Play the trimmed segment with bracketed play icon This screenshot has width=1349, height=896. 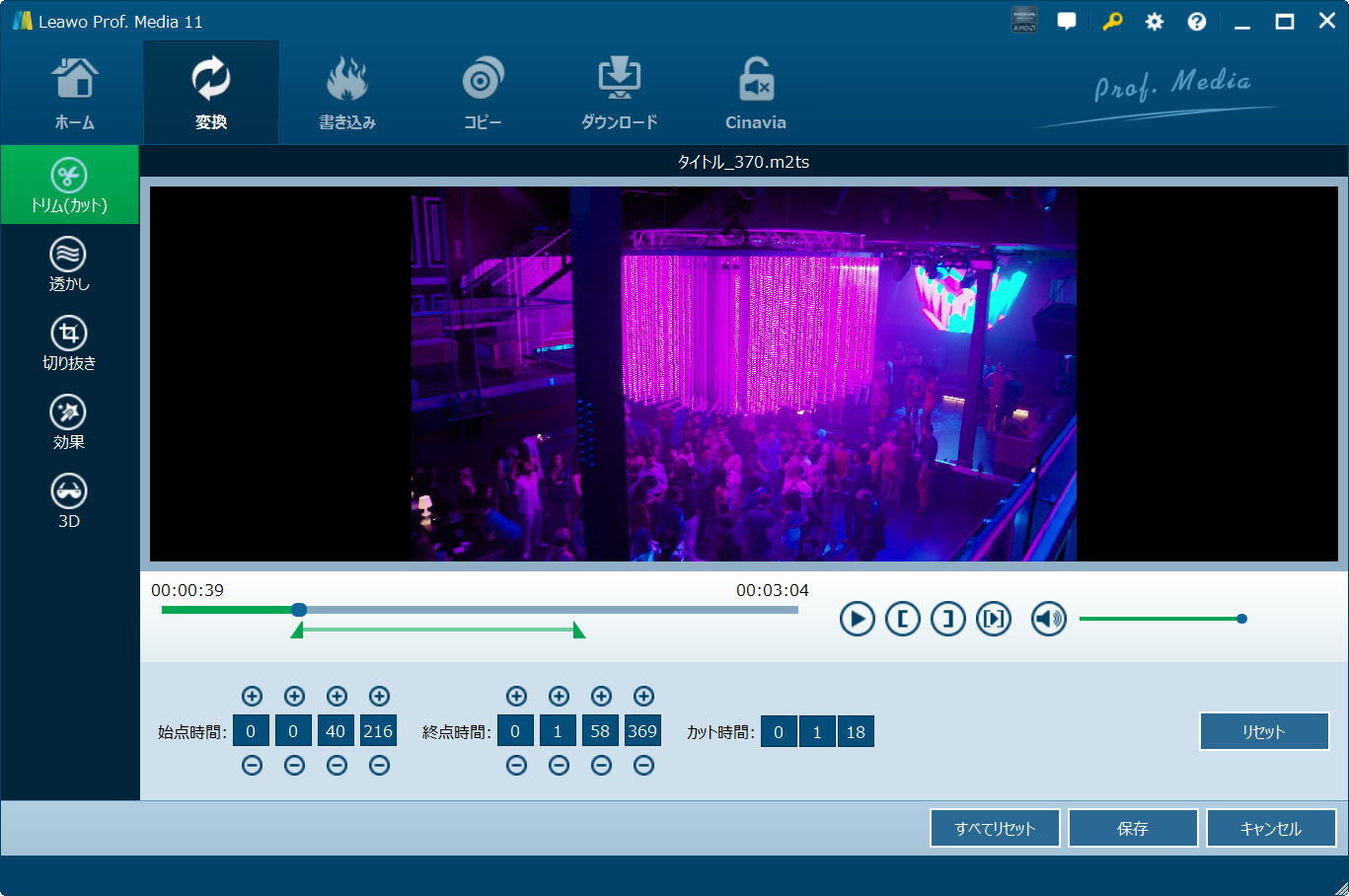pos(994,619)
